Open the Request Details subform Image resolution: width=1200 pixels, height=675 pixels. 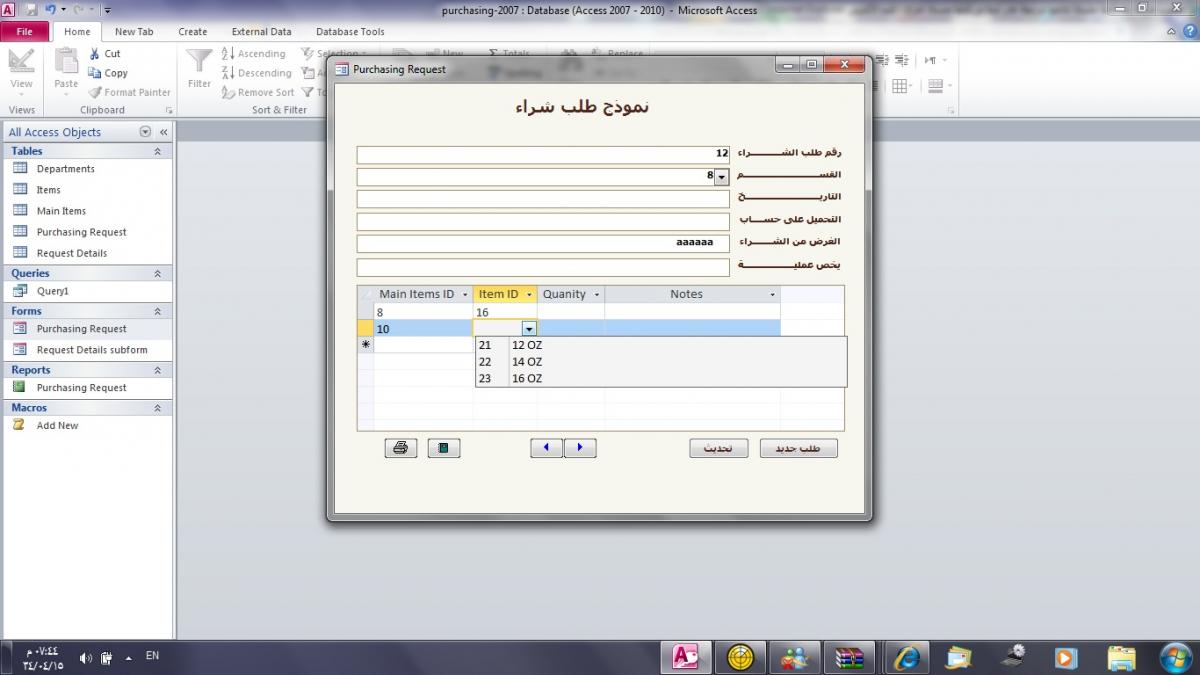[92, 350]
